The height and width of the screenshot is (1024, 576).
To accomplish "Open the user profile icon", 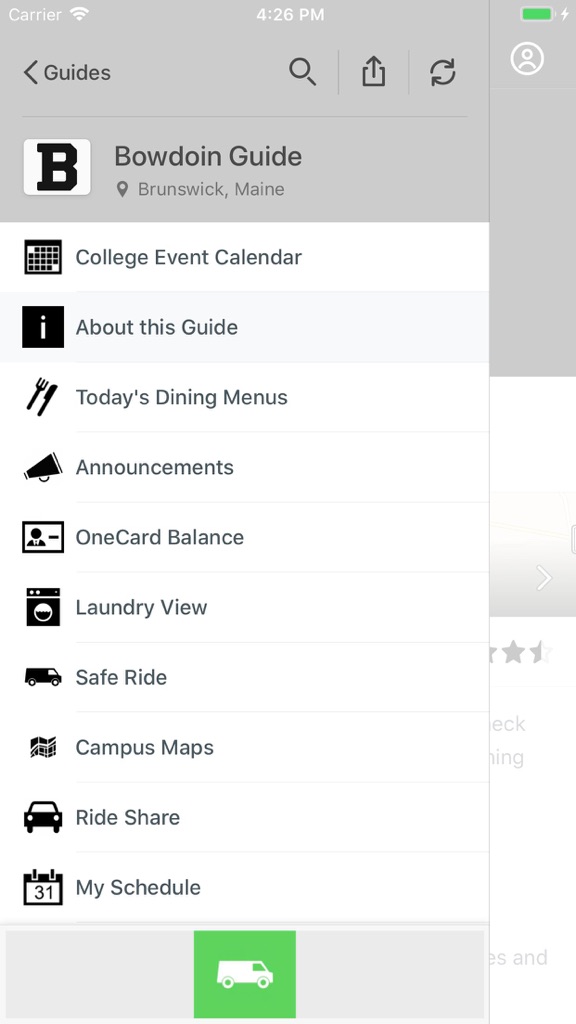I will (x=527, y=59).
